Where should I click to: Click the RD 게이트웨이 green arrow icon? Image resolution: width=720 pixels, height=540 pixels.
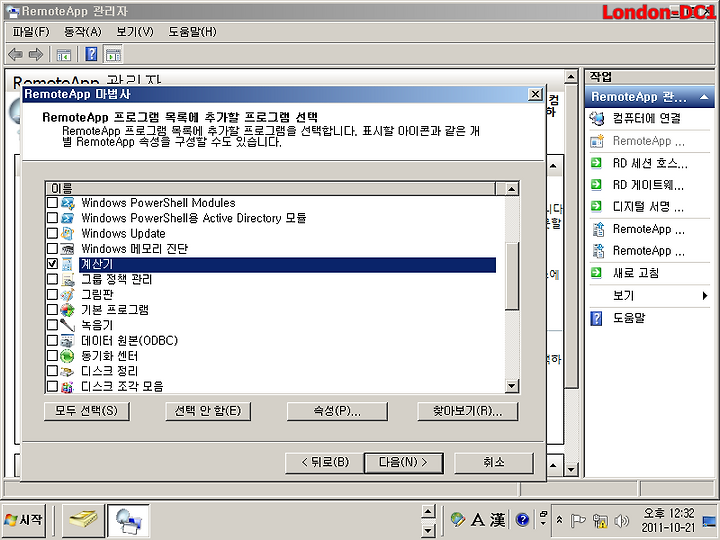pyautogui.click(x=596, y=185)
